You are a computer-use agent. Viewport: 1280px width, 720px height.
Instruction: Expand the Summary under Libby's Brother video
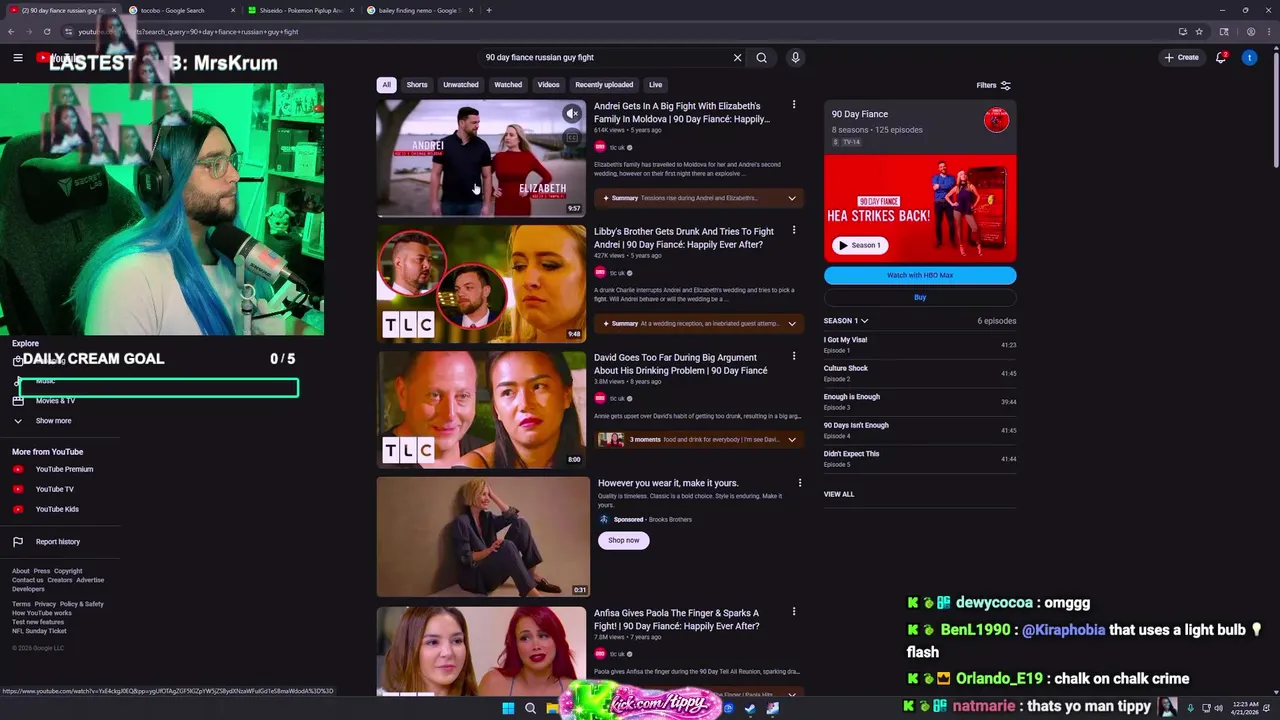pos(698,324)
